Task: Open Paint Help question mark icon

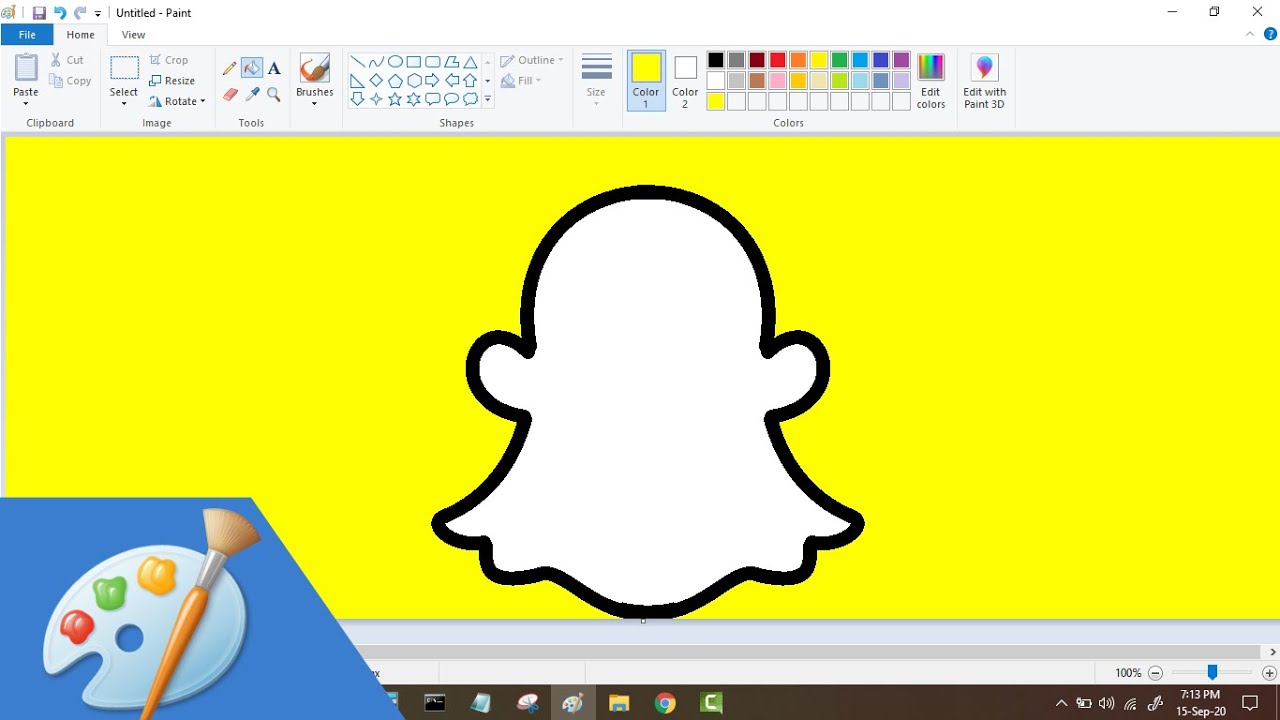Action: [x=1270, y=34]
